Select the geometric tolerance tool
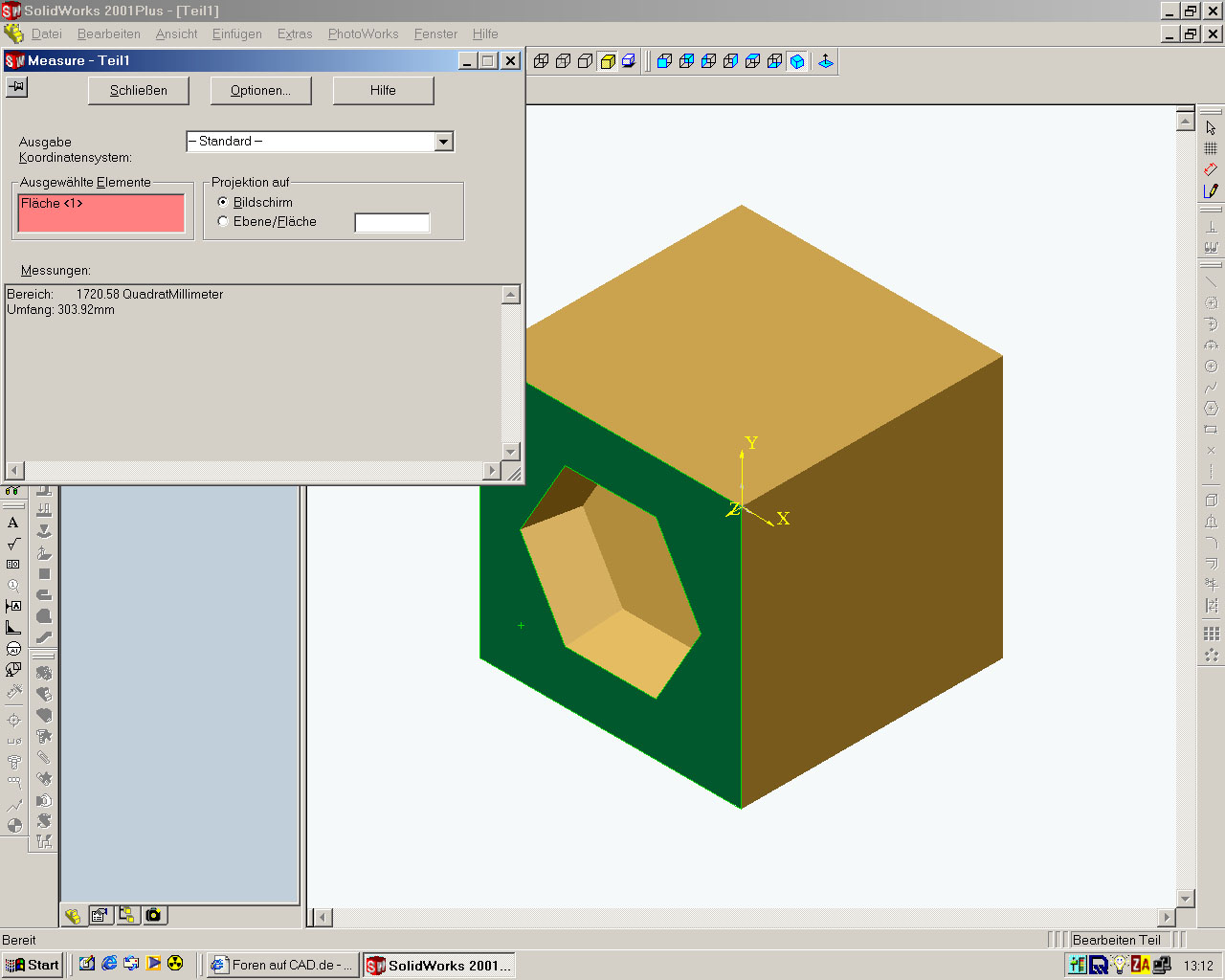The height and width of the screenshot is (980, 1225). click(x=13, y=565)
